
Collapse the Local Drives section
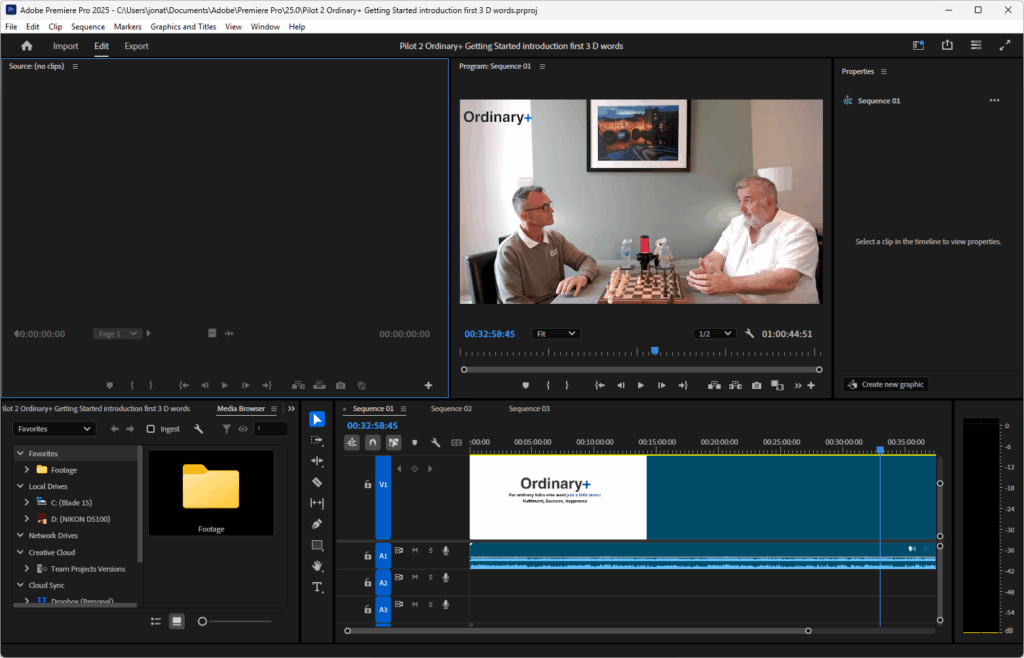pos(20,486)
